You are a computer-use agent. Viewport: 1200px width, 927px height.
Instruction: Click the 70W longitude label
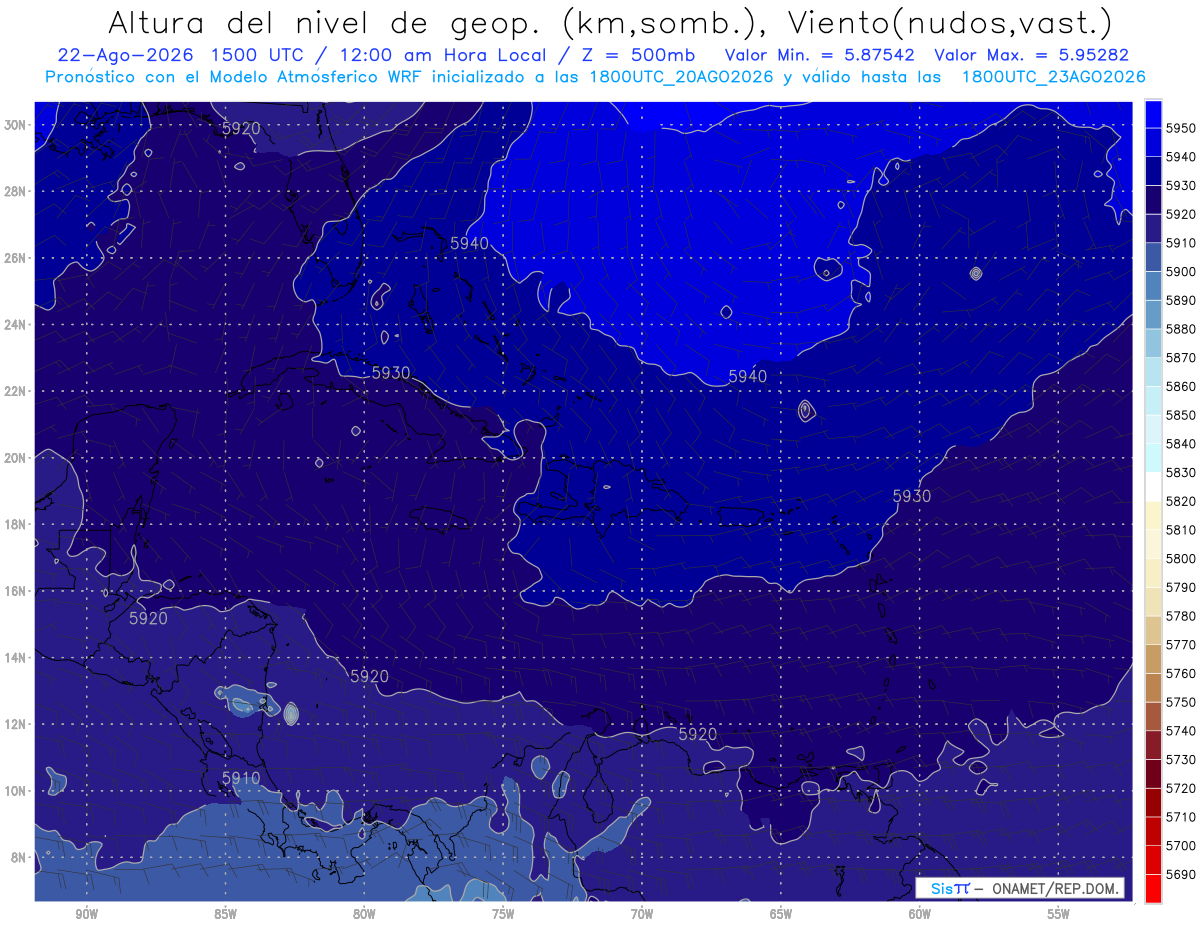642,914
